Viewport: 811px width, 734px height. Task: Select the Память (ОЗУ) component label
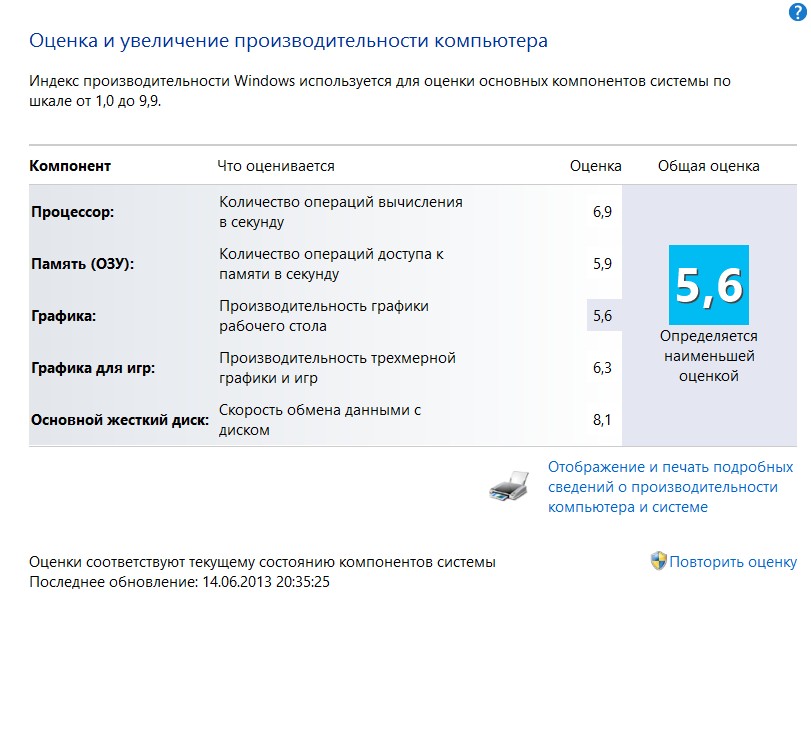82,264
